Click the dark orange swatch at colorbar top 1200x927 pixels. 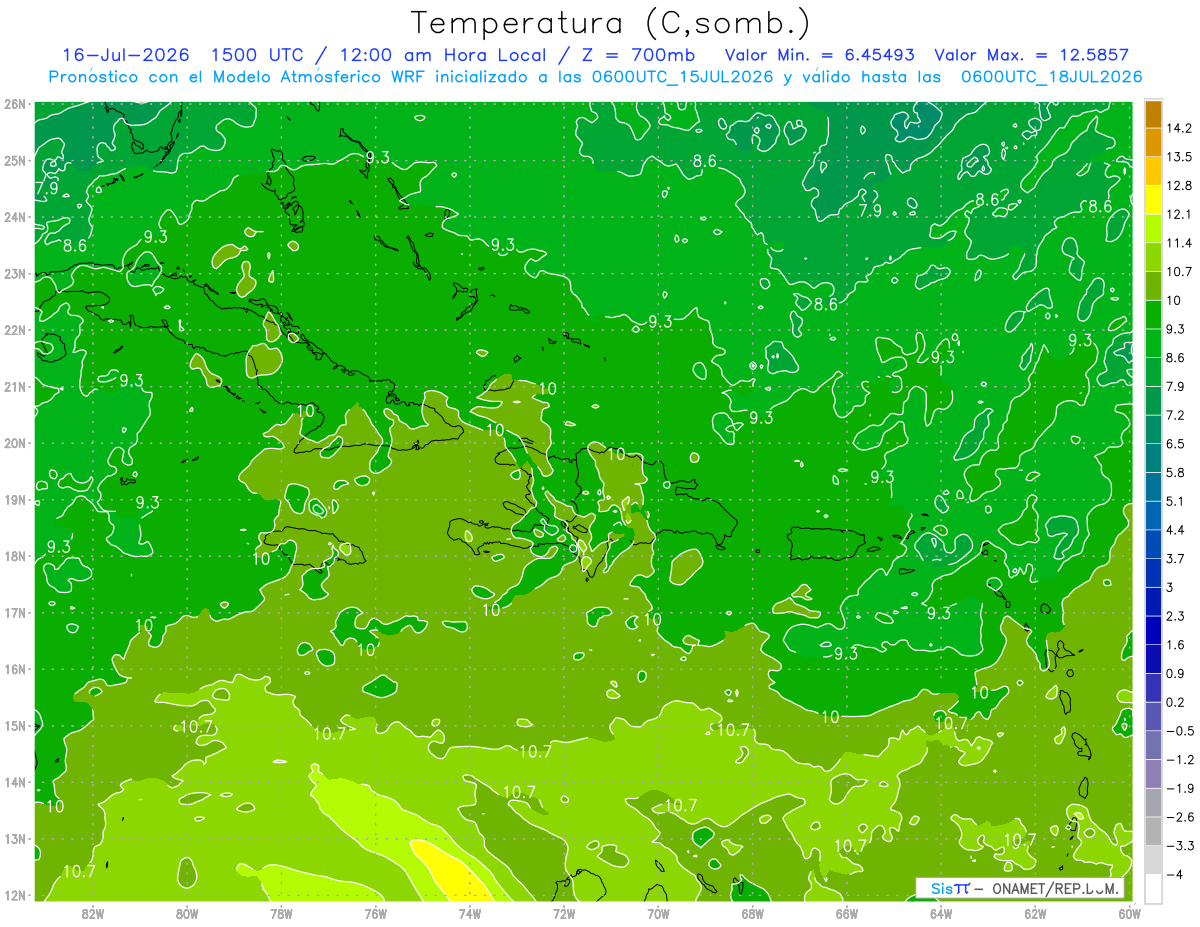[x=1152, y=115]
